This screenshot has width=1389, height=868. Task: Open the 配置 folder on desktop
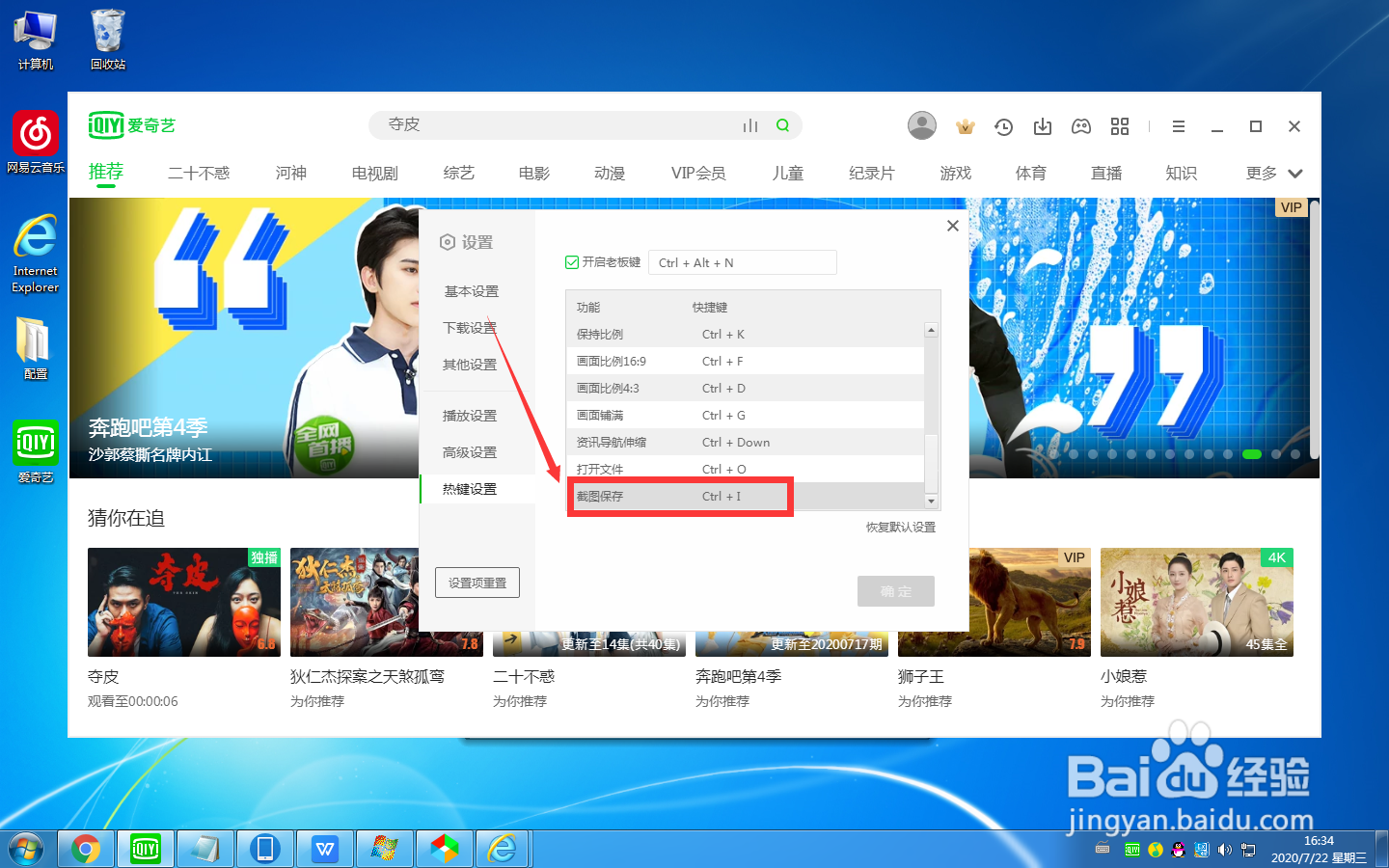36,348
